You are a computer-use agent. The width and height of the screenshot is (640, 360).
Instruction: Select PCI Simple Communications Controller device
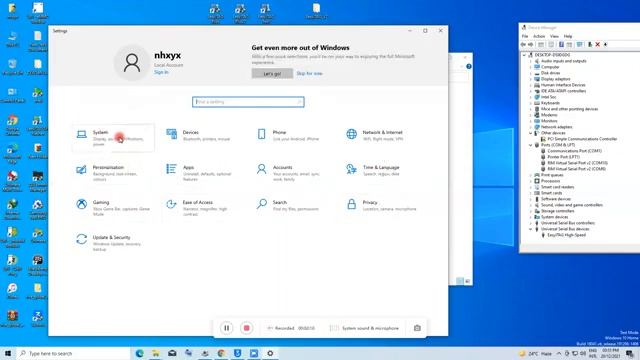click(x=582, y=139)
